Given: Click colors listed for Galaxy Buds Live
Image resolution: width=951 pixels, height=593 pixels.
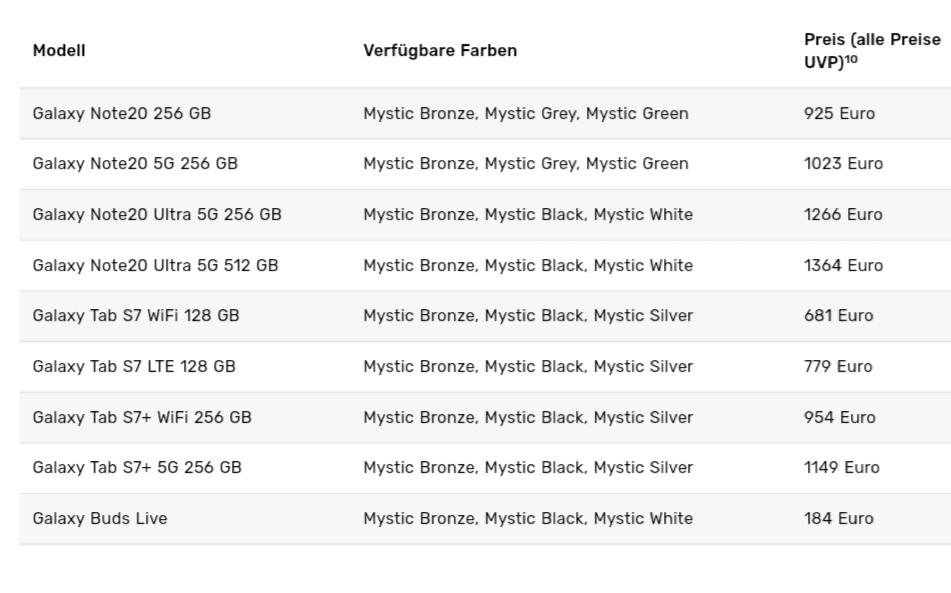Looking at the screenshot, I should coord(528,518).
